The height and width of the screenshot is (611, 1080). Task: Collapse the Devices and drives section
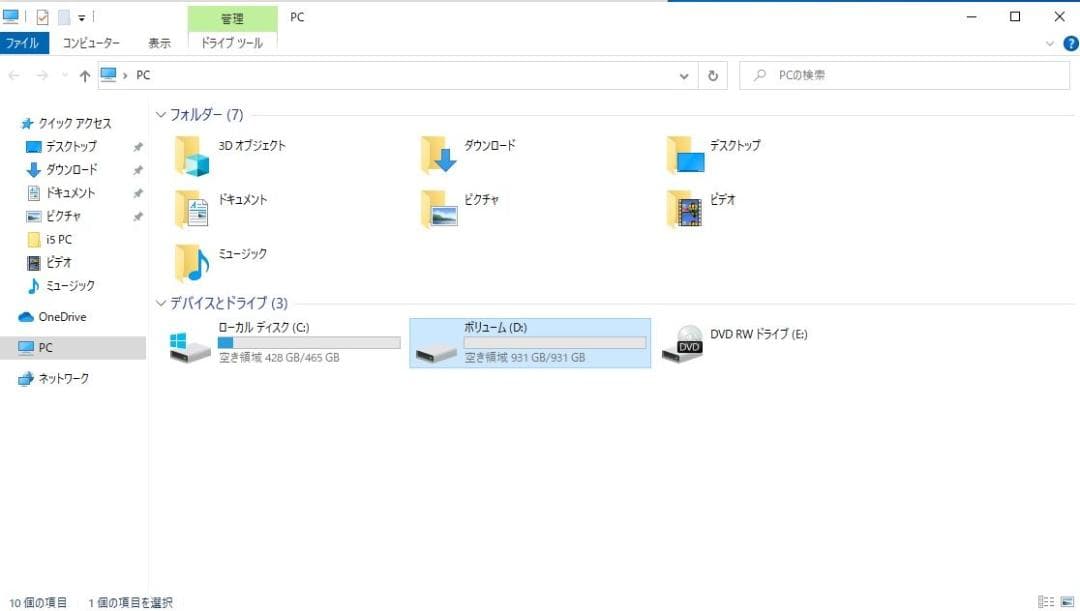pyautogui.click(x=161, y=302)
